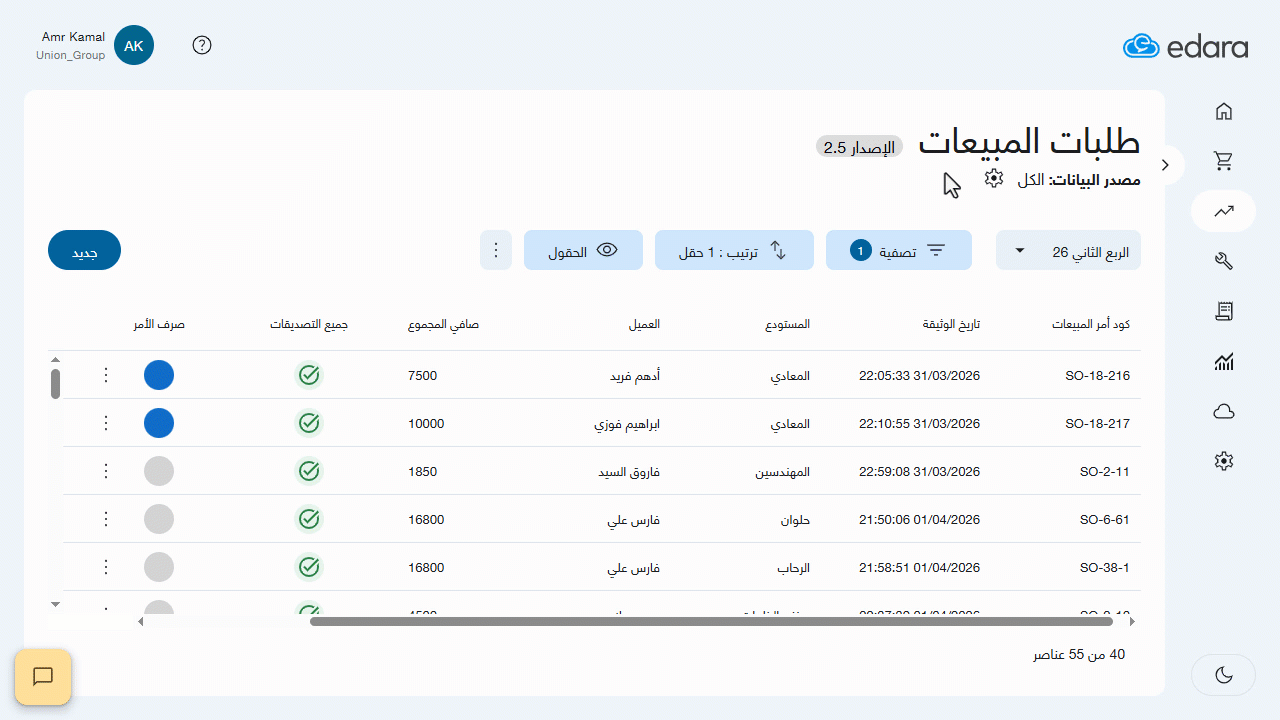Open row menu for SO-6-61
Screen dimensions: 1280x720
click(x=106, y=519)
